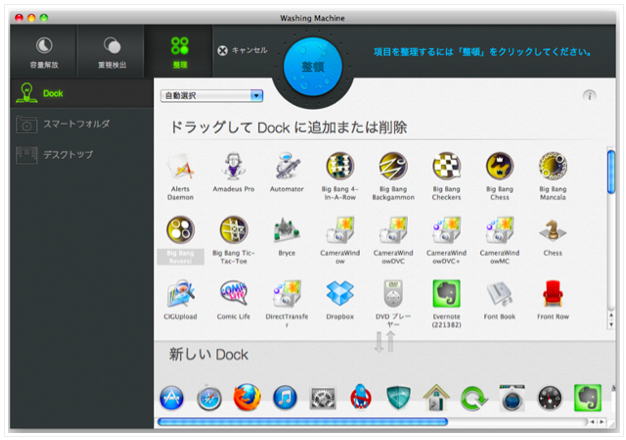Click the CameraWindowDVC icon
Screen dimensions: 626x440
(393, 230)
